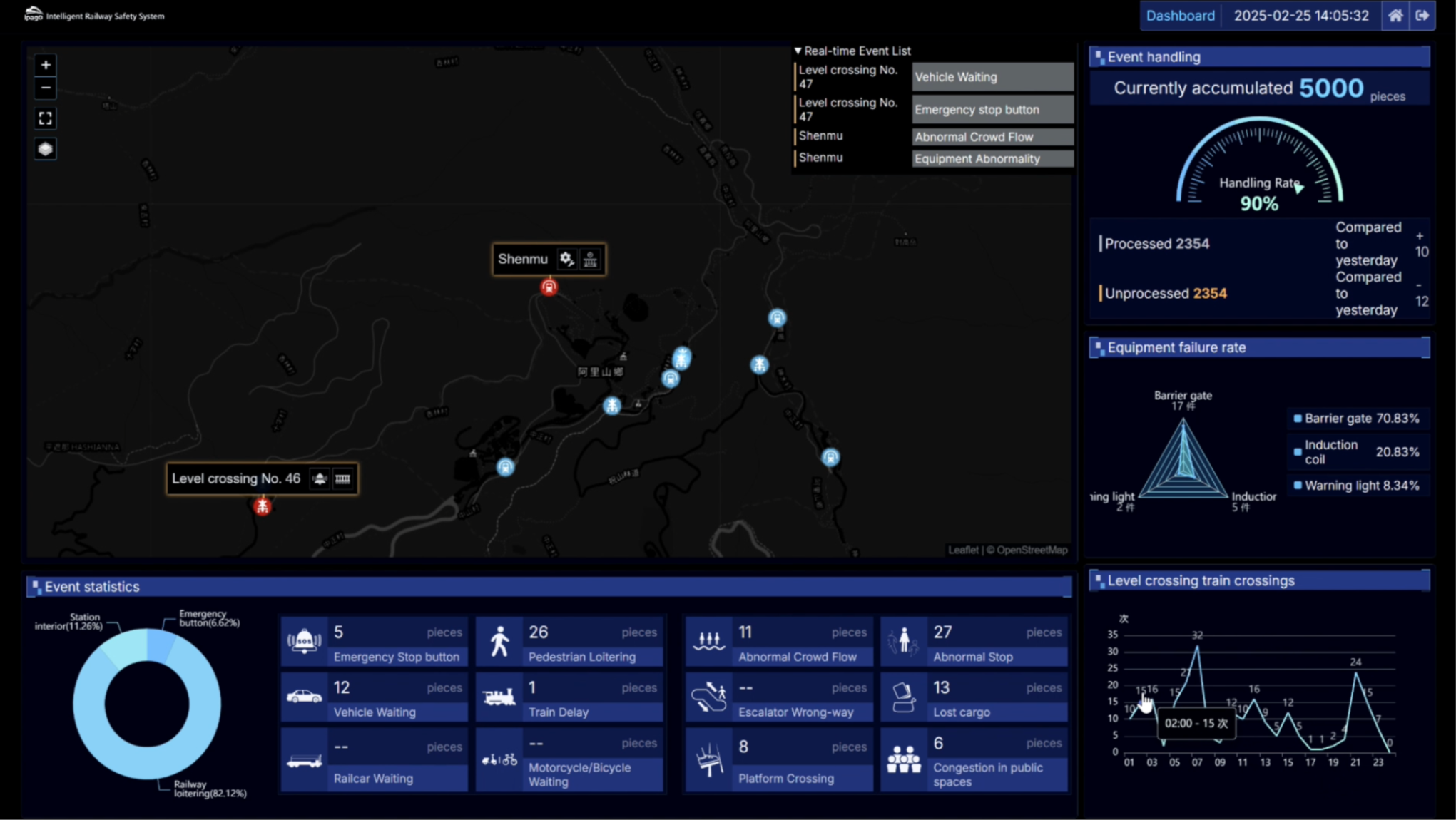
Task: Toggle fullscreen map view
Action: point(46,118)
